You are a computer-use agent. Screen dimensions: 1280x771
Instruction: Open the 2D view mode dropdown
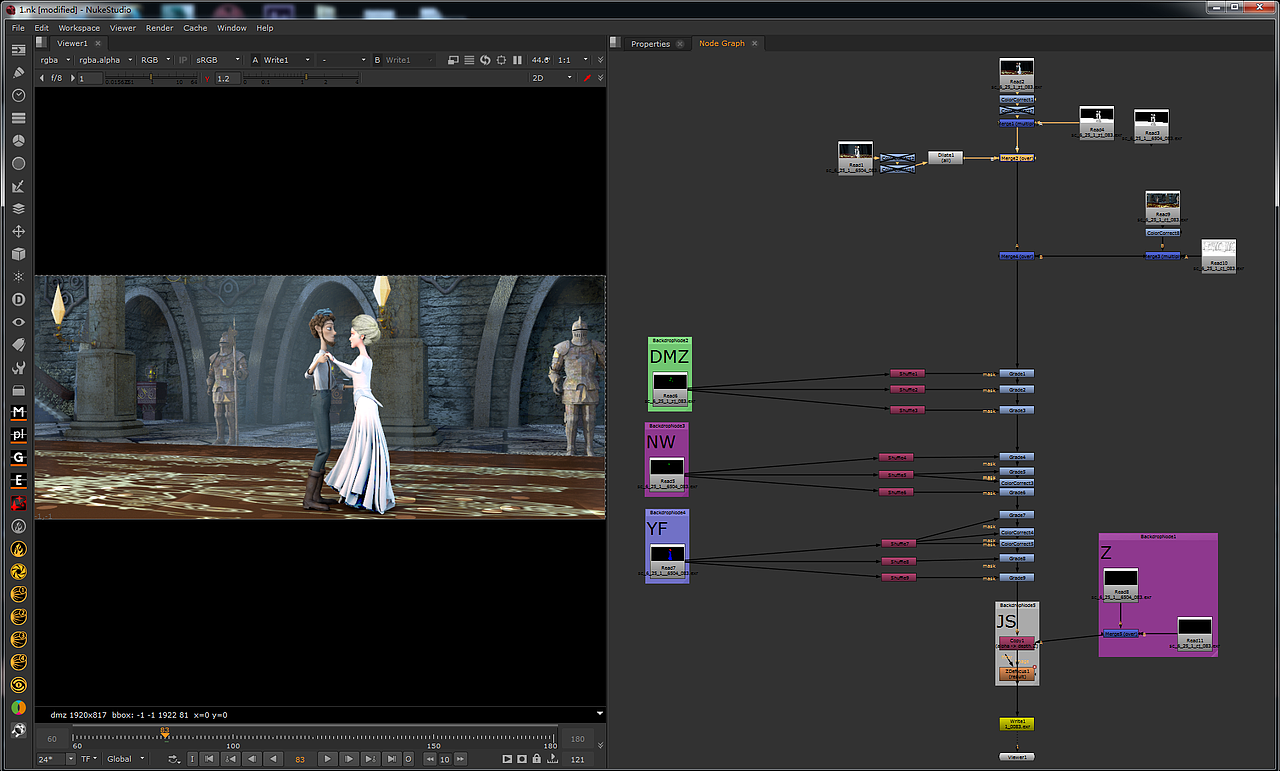[x=551, y=78]
